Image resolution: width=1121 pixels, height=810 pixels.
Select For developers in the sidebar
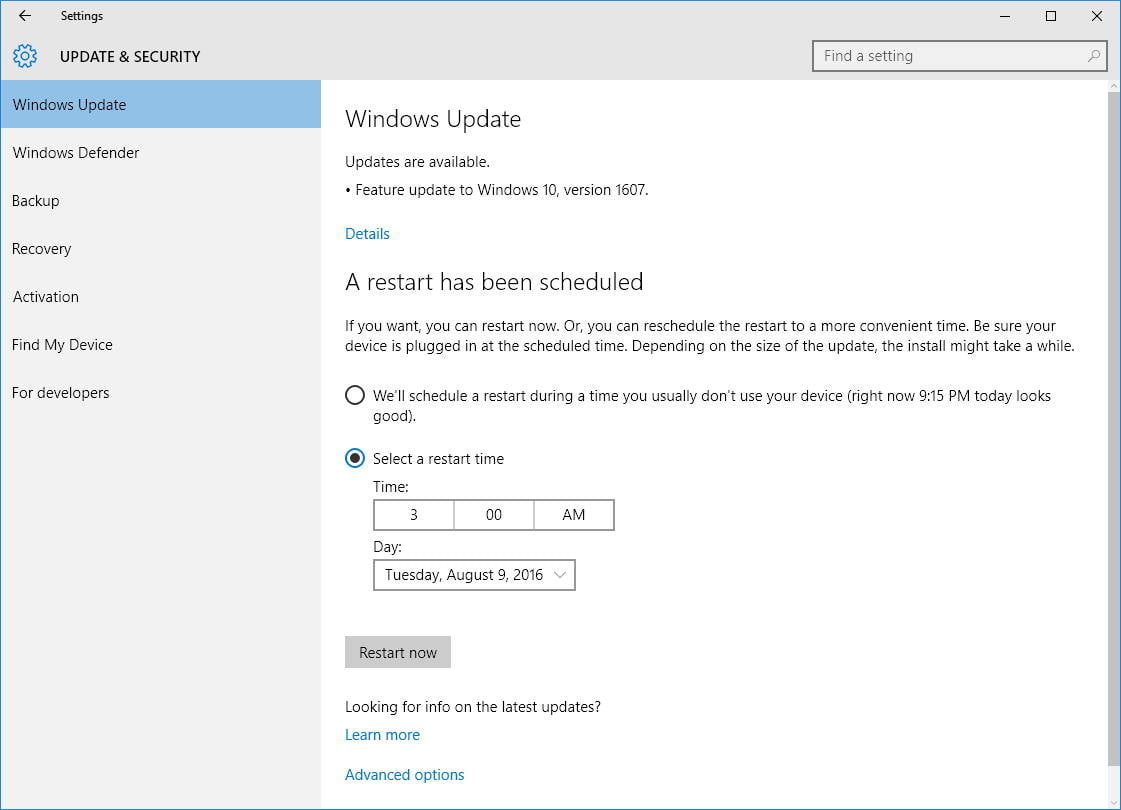(x=61, y=393)
